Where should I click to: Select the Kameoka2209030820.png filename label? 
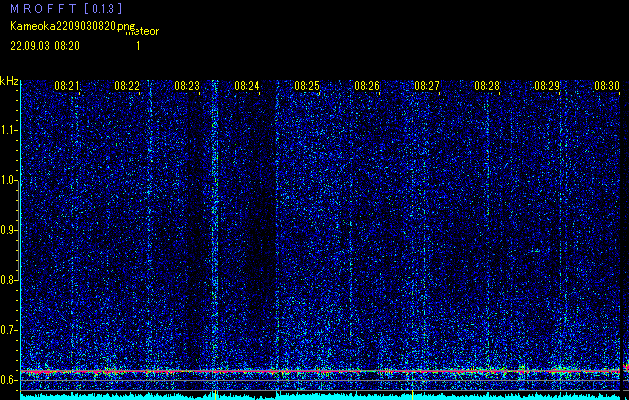(x=74, y=26)
